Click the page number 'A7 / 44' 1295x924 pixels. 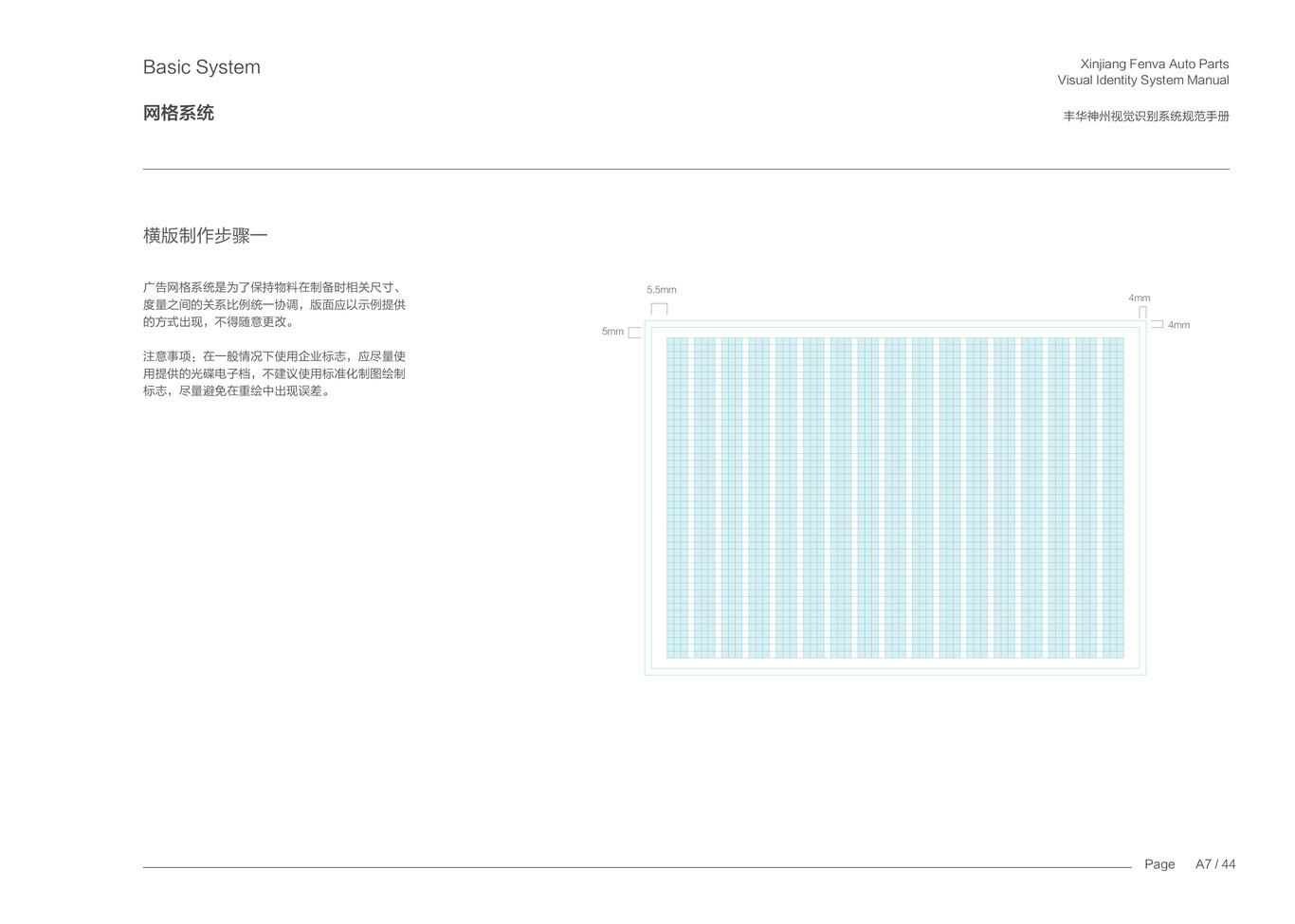tap(1215, 864)
